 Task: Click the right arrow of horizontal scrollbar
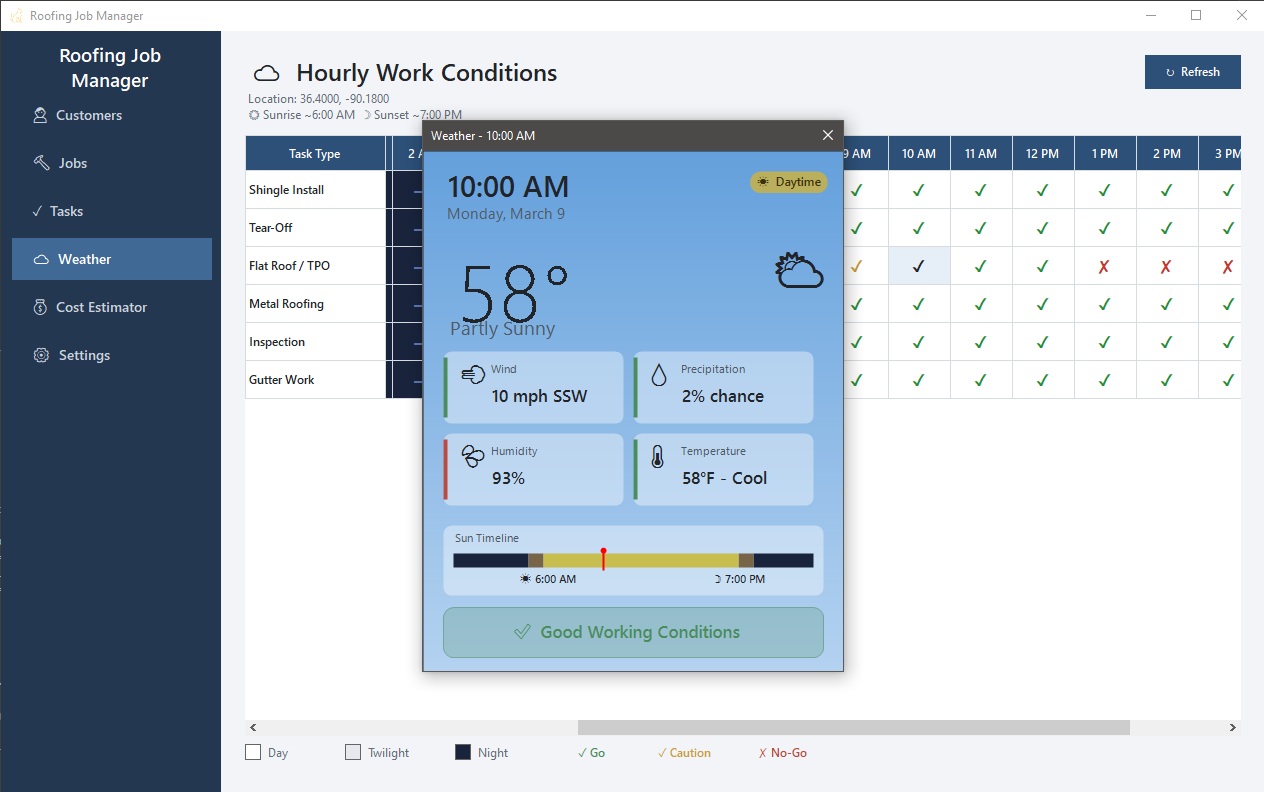point(1233,728)
